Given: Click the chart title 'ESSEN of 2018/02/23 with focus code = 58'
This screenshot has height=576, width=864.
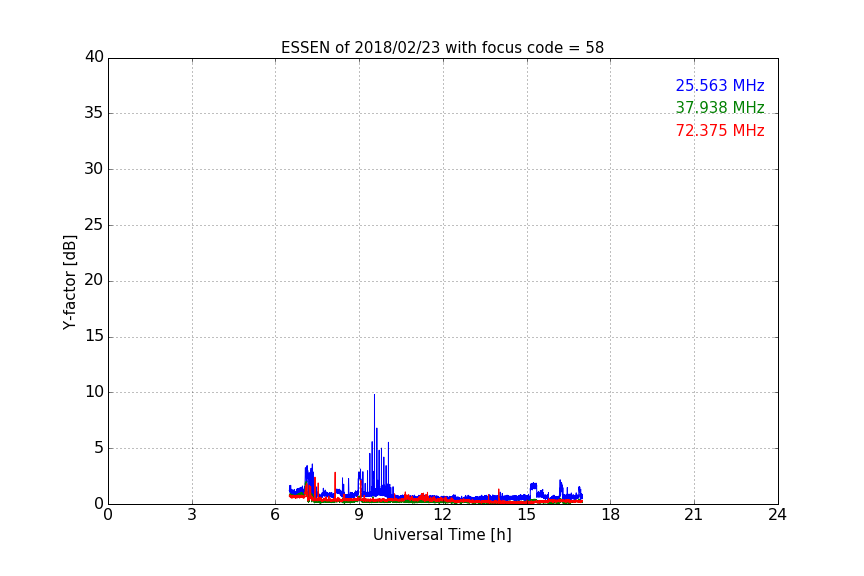Looking at the screenshot, I should (x=442, y=48).
